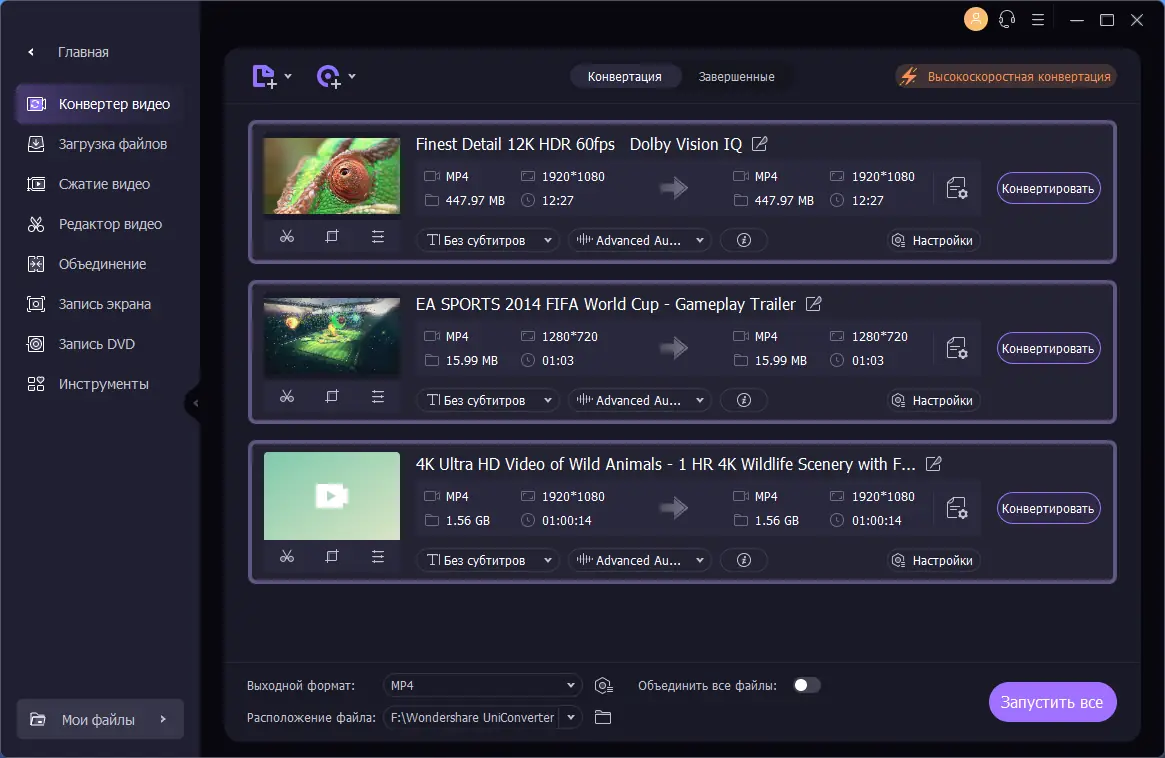
Task: Switch to the Конвертация tab
Action: click(624, 77)
